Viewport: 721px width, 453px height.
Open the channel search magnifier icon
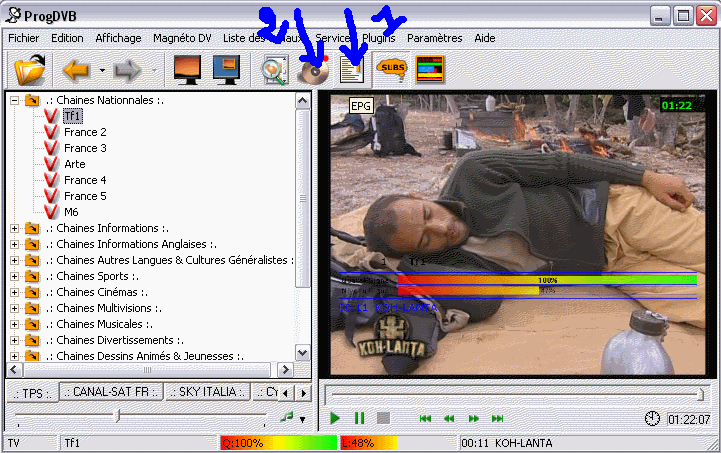(x=275, y=70)
